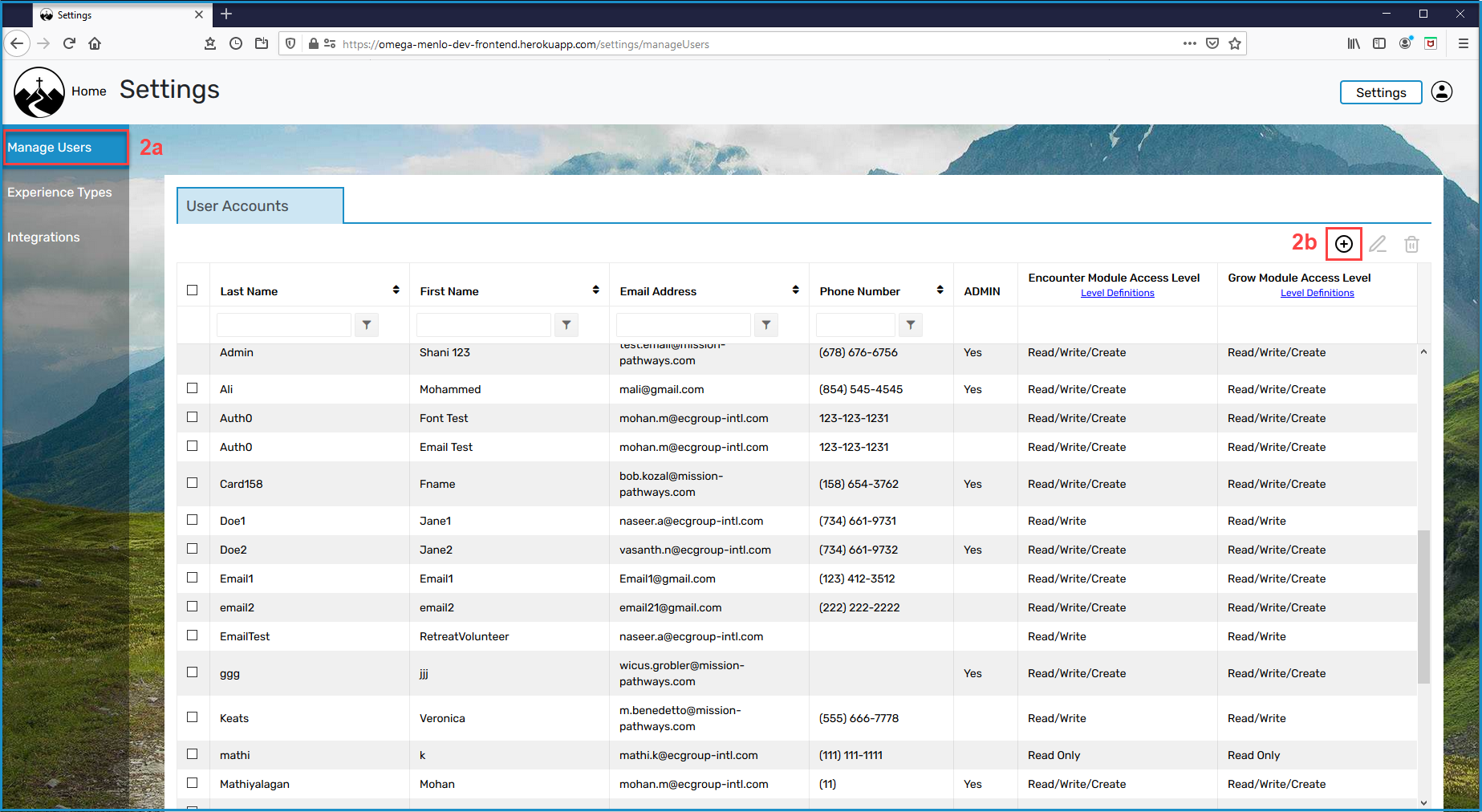Click the edit pencil icon above the table
The width and height of the screenshot is (1482, 812).
(x=1378, y=244)
